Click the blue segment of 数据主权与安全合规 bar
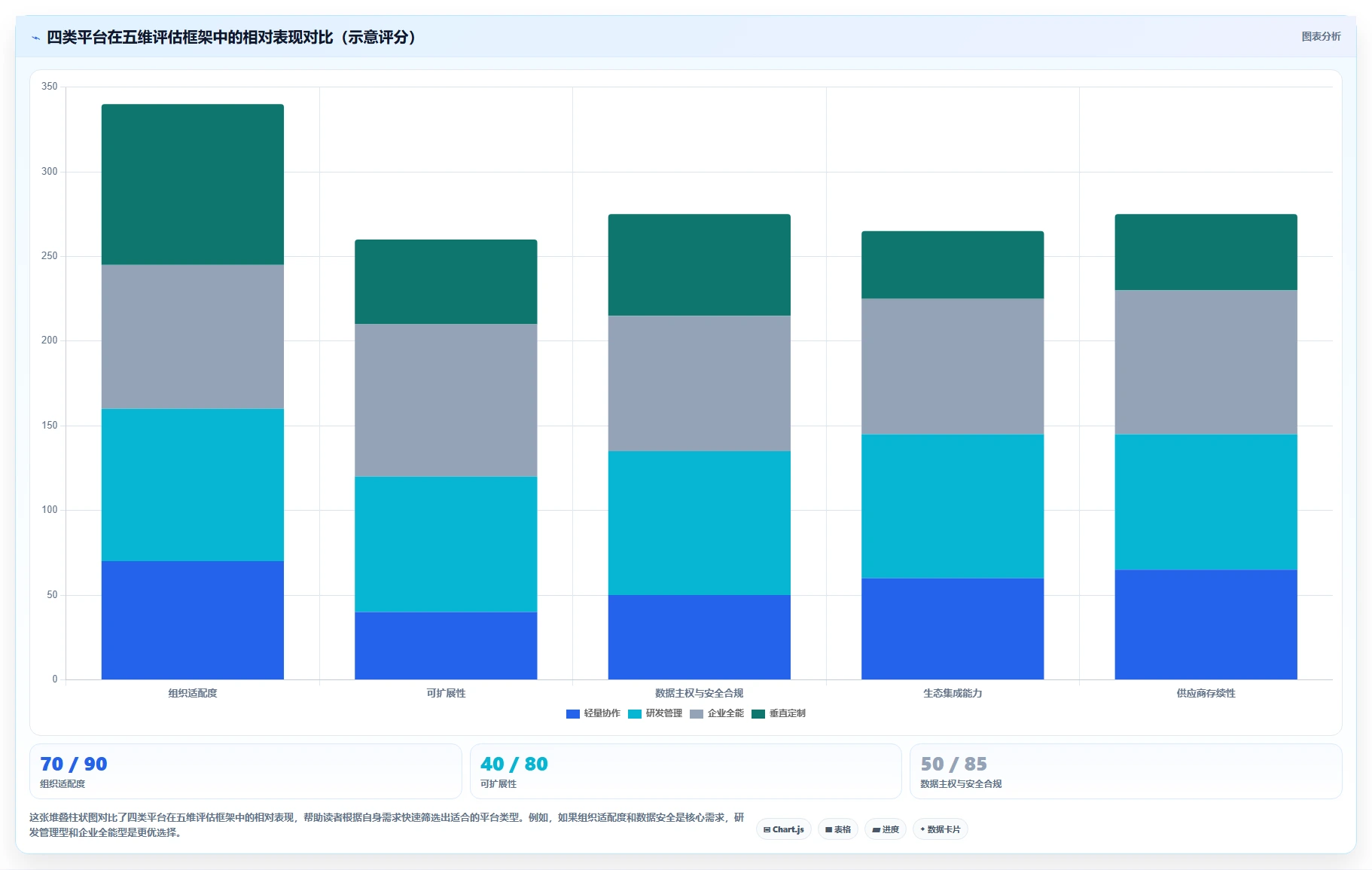 coord(700,637)
